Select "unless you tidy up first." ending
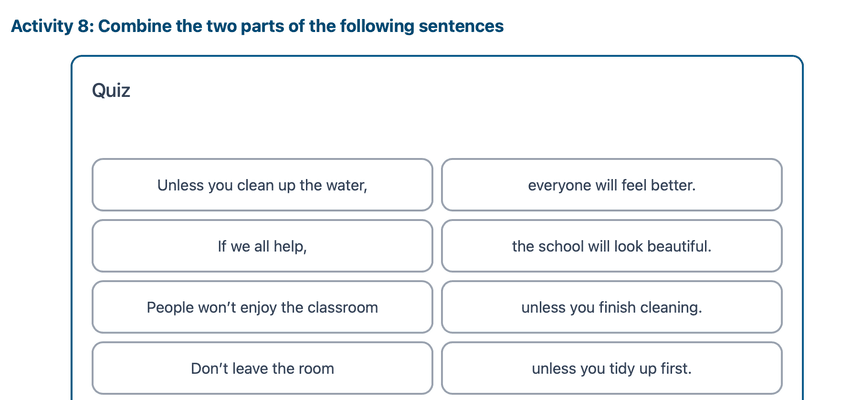The height and width of the screenshot is (400, 841). (611, 368)
